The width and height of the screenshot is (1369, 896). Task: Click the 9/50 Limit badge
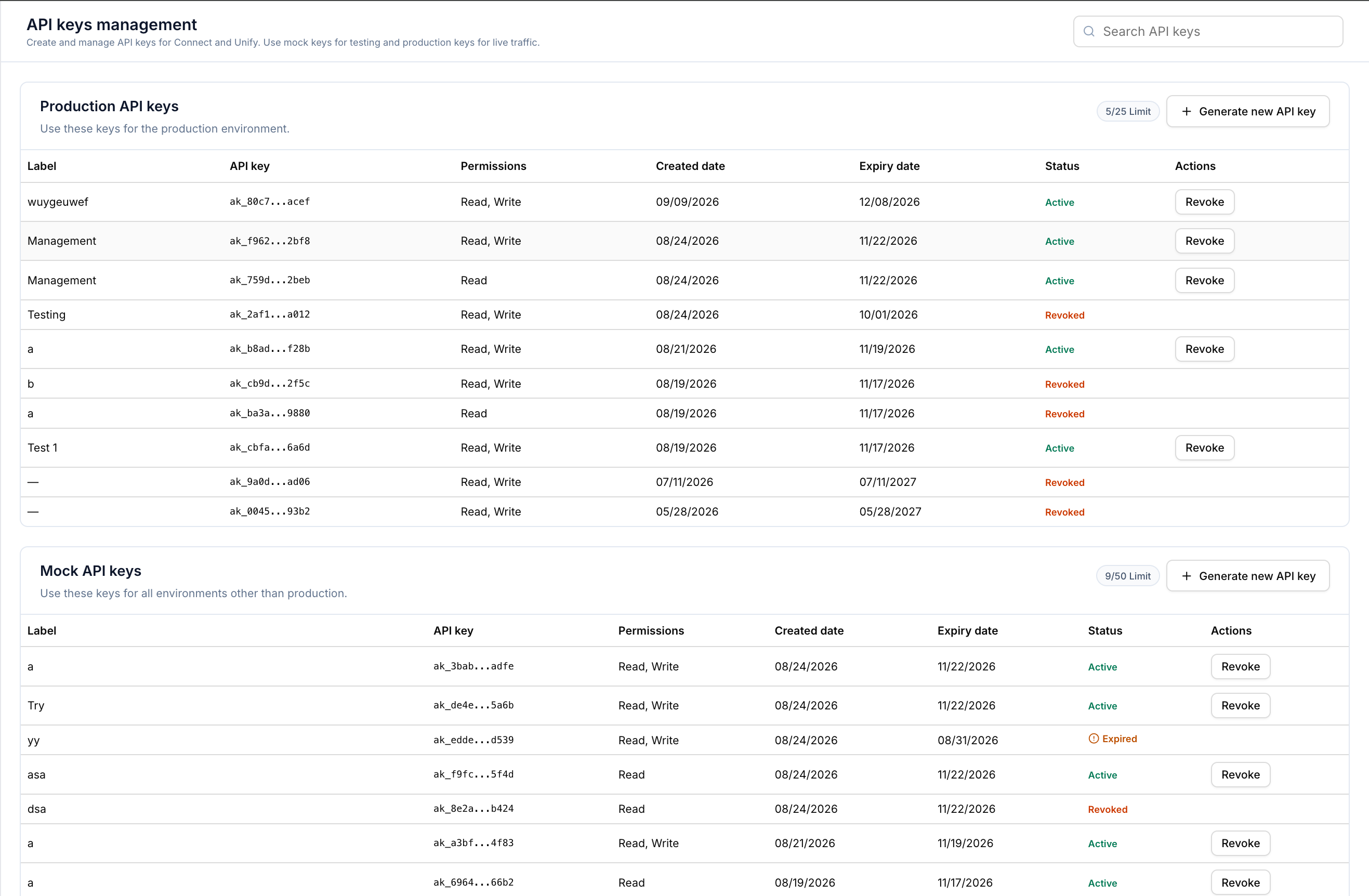click(1127, 576)
